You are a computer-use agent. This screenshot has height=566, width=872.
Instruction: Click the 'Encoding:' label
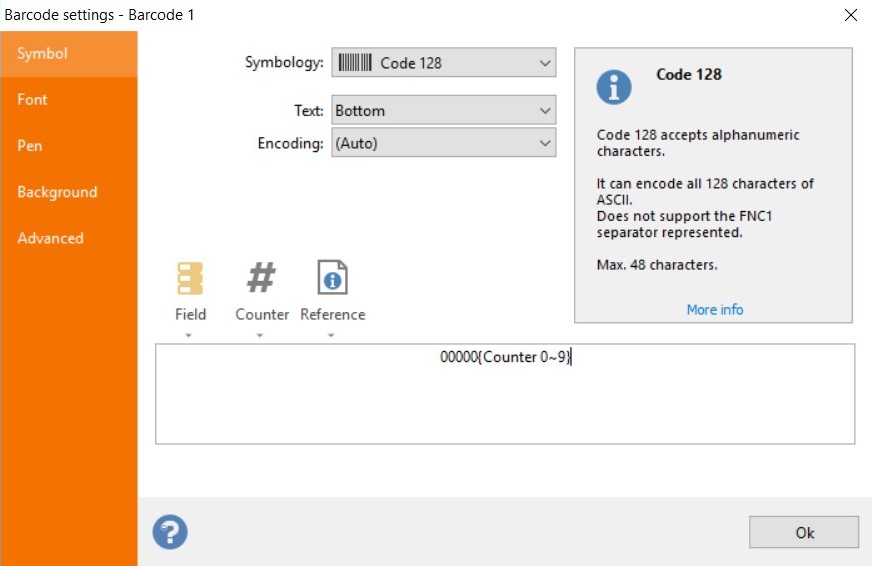coord(290,143)
